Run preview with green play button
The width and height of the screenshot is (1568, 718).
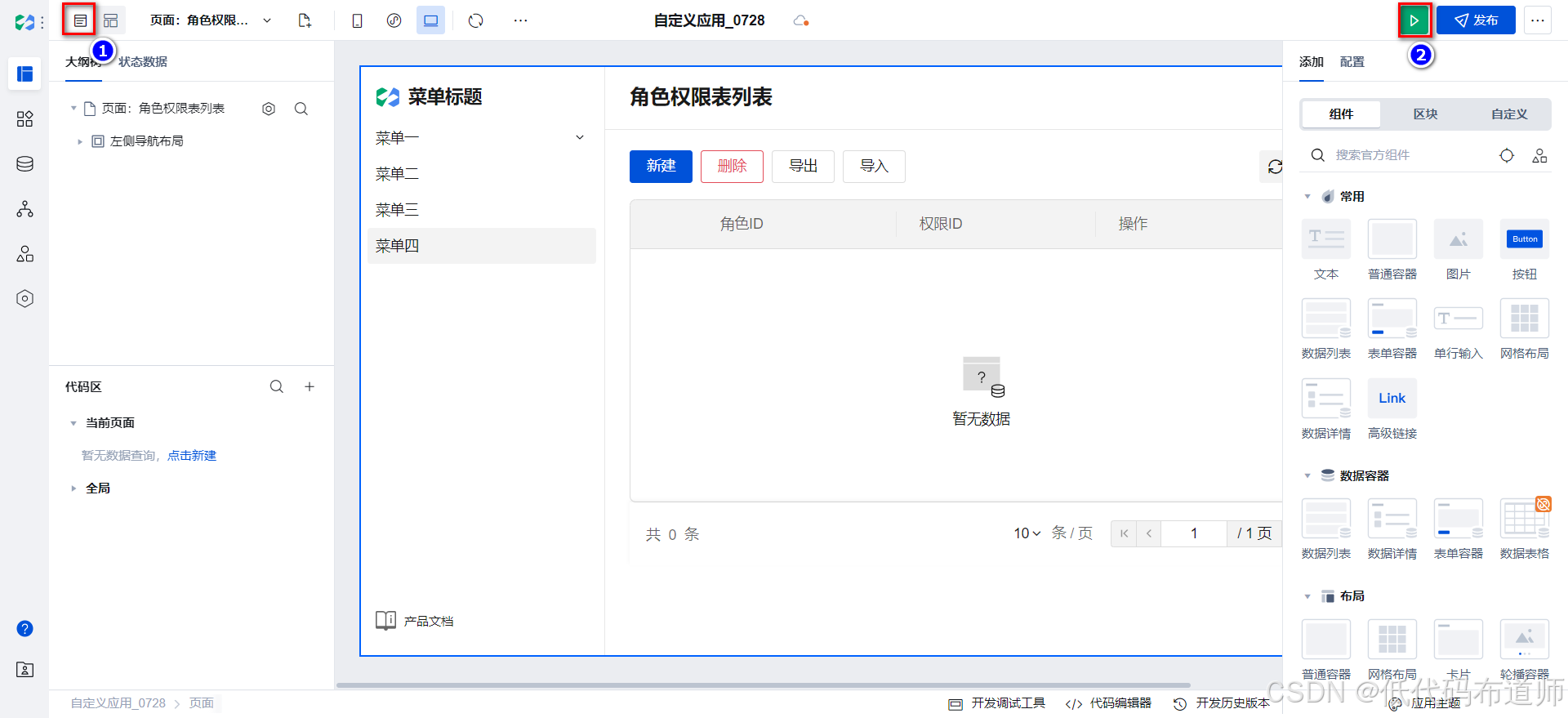1414,20
